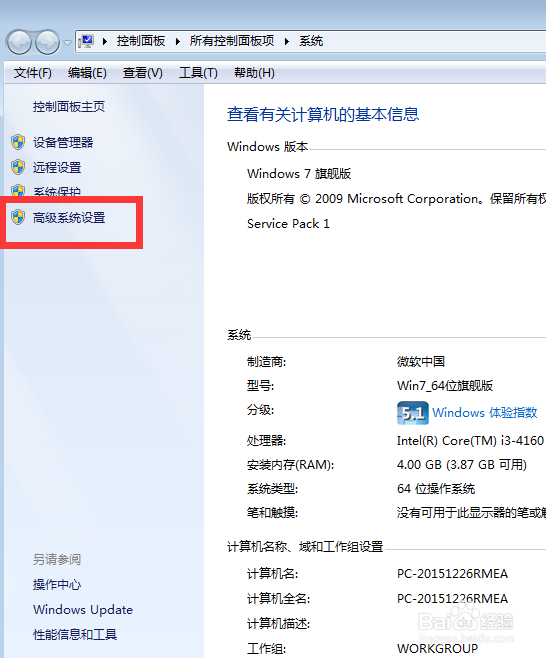
Task: Select 控制面板 breadcrumb in address bar
Action: pos(141,41)
